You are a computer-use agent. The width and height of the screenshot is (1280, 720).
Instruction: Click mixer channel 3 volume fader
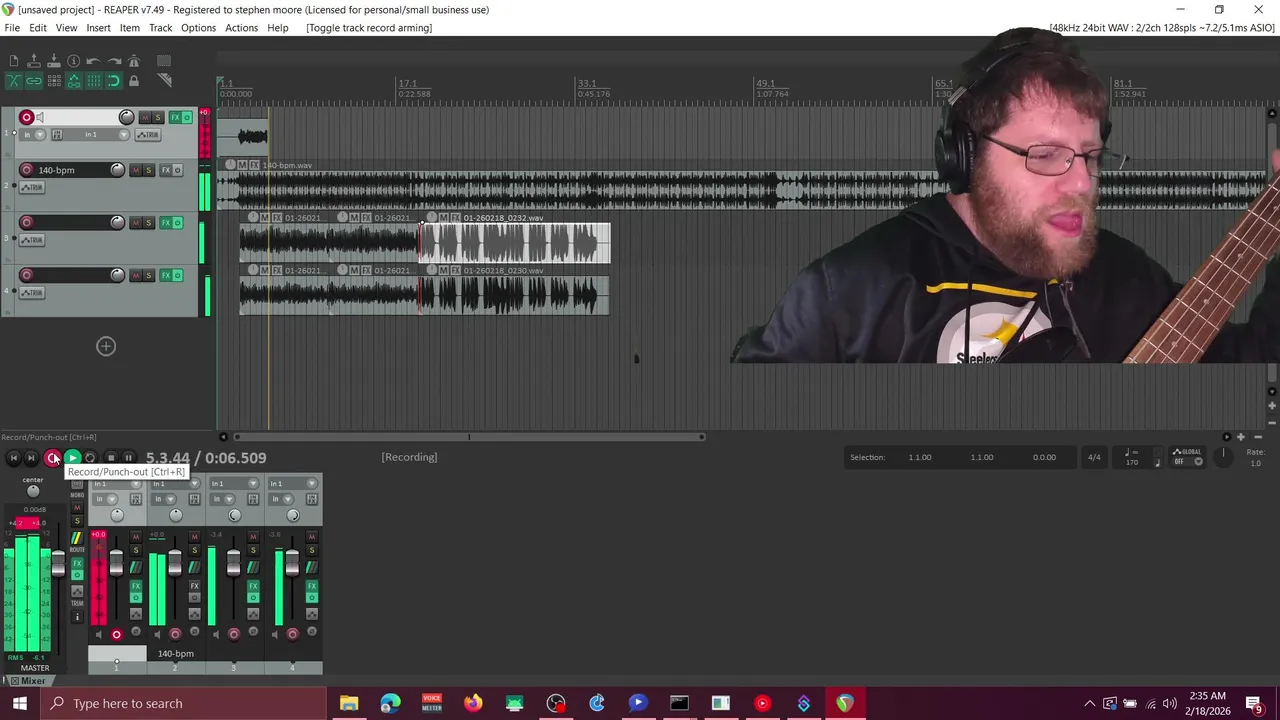pyautogui.click(x=233, y=562)
